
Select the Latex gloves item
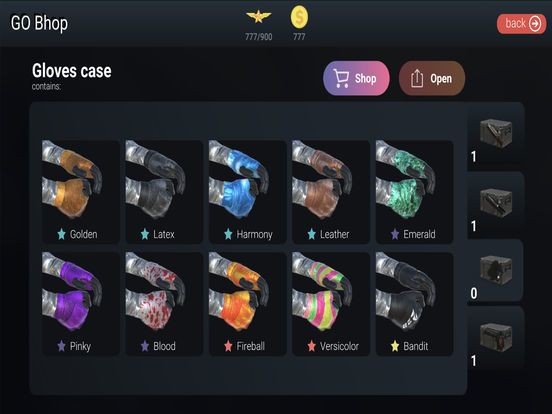(164, 192)
